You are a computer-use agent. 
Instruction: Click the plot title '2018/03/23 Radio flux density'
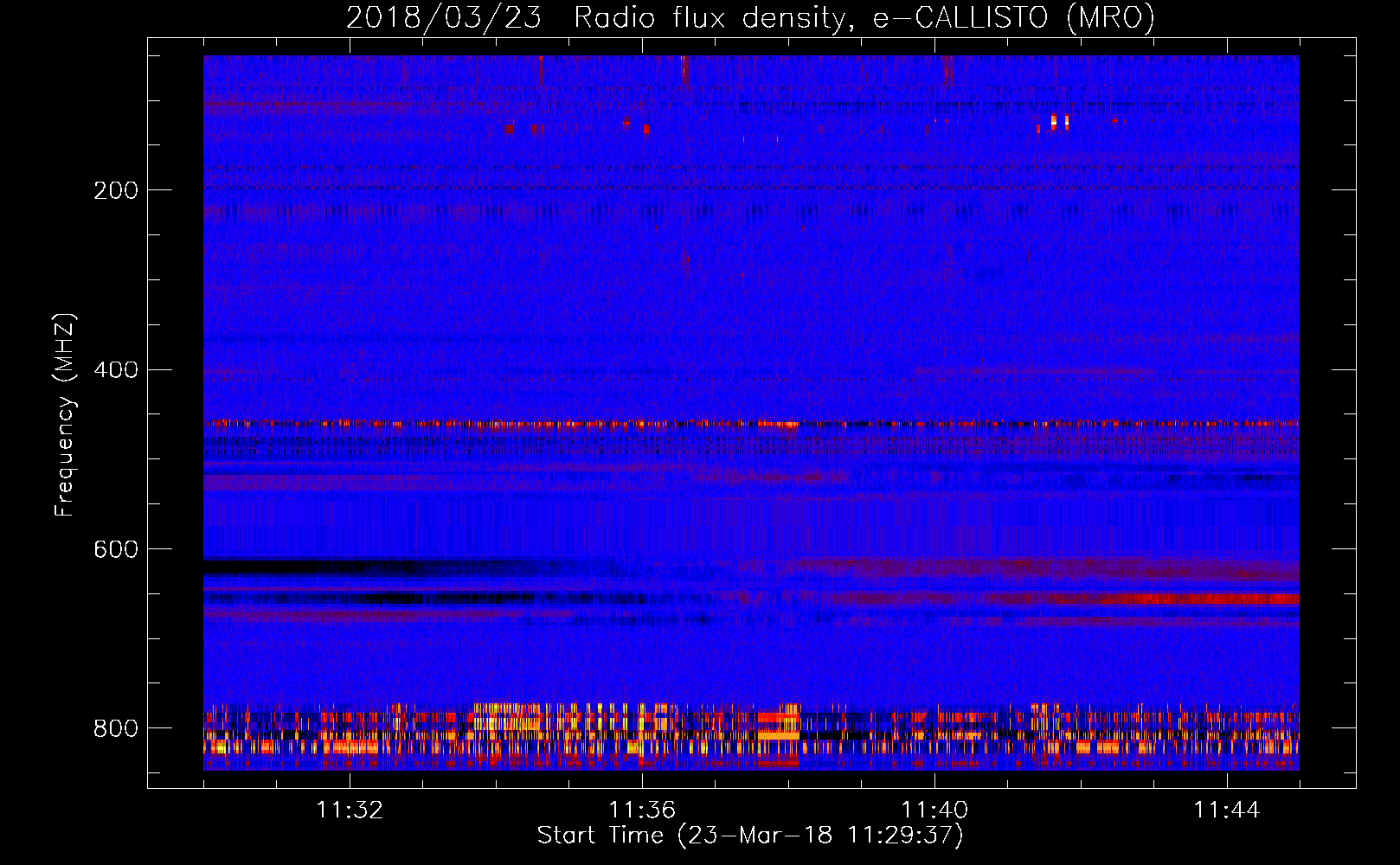tap(750, 17)
